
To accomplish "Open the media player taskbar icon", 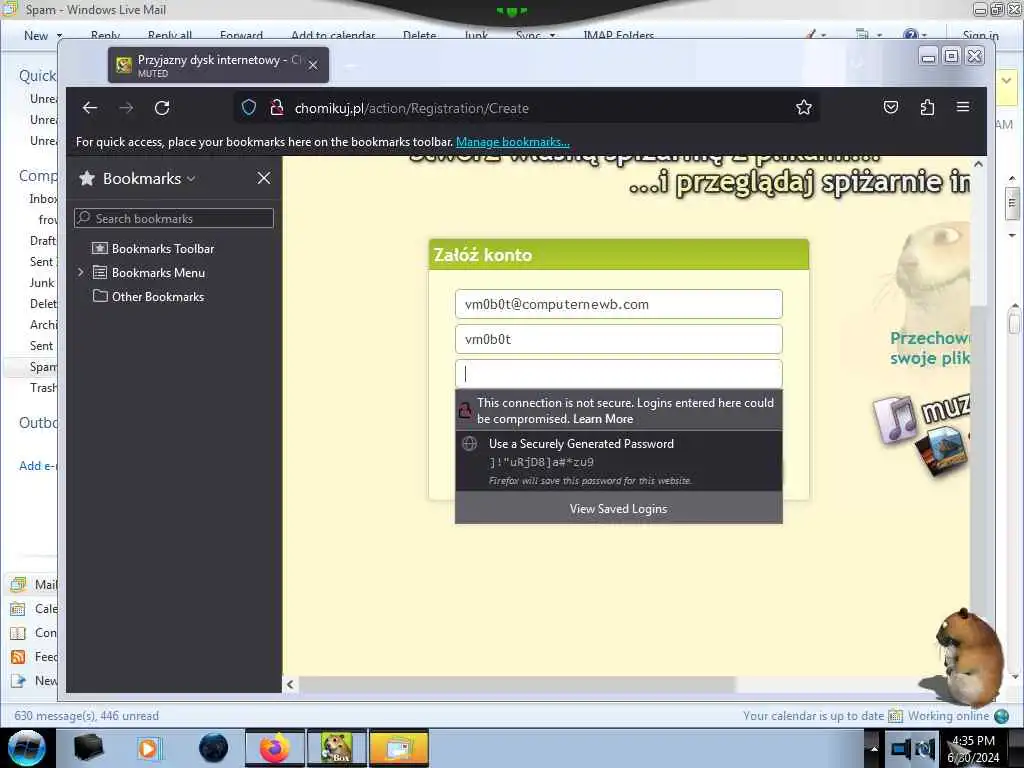I will 148,748.
